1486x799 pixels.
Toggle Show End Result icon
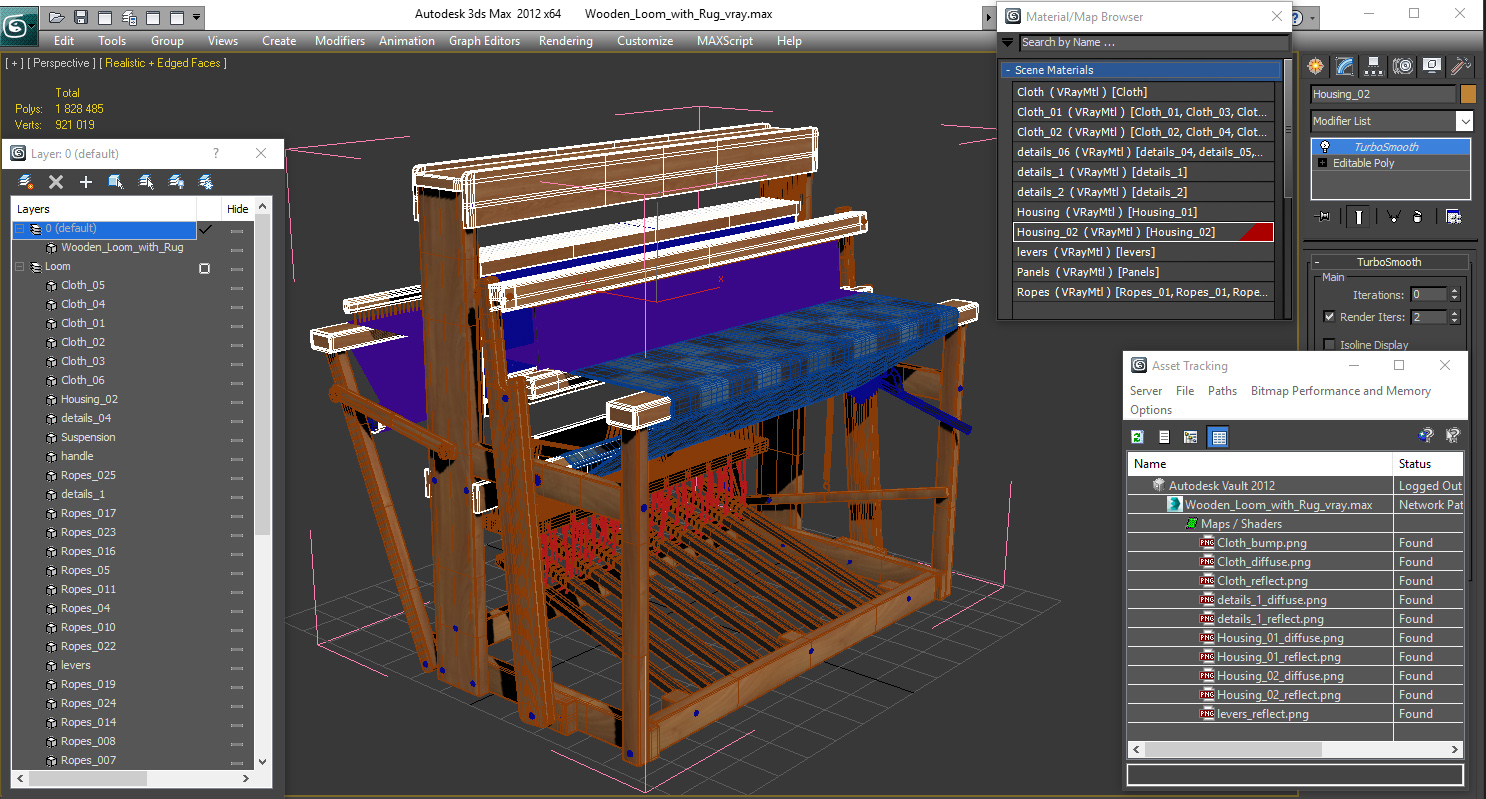[x=1358, y=217]
